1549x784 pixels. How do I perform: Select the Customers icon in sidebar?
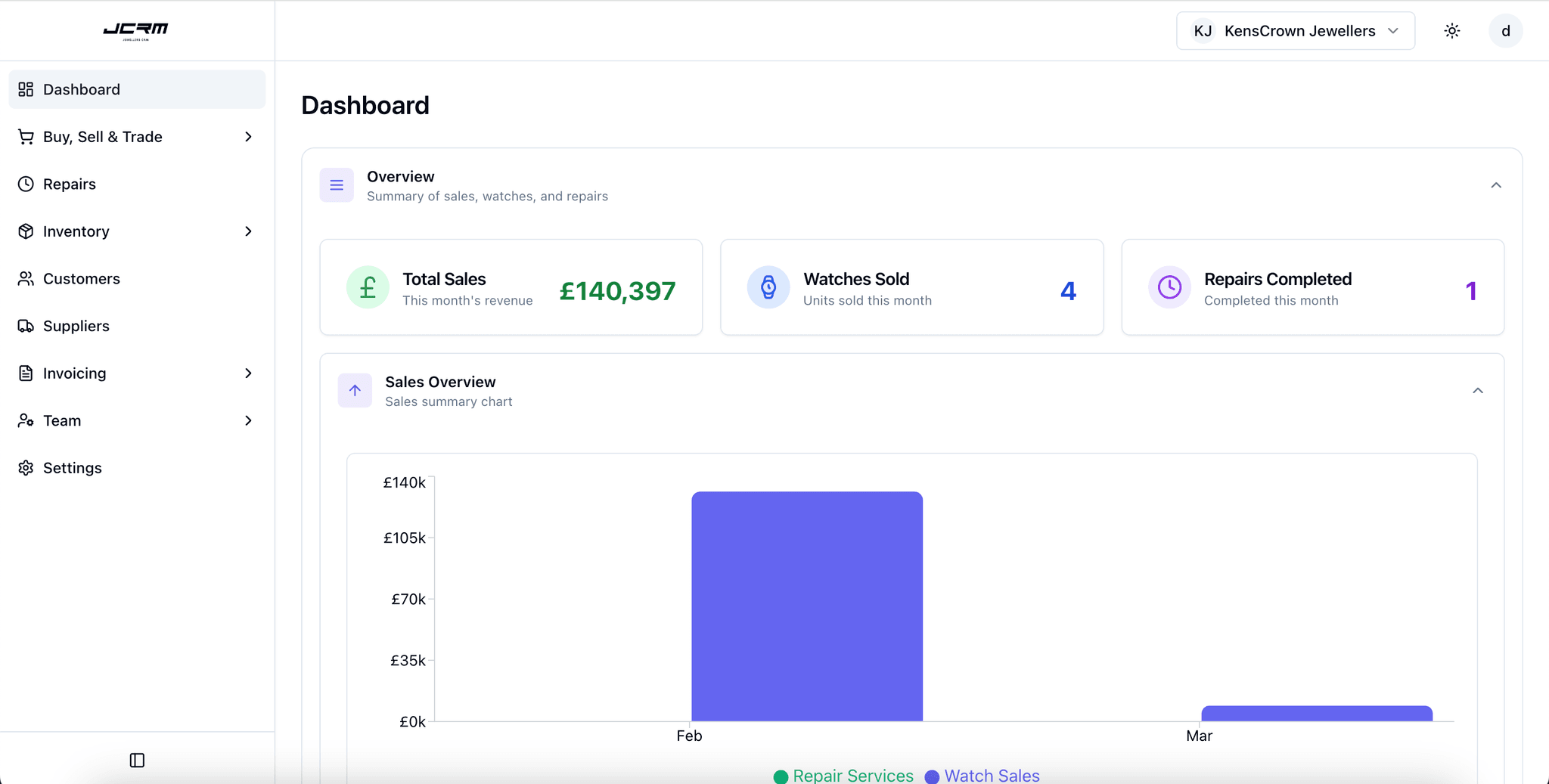click(26, 278)
